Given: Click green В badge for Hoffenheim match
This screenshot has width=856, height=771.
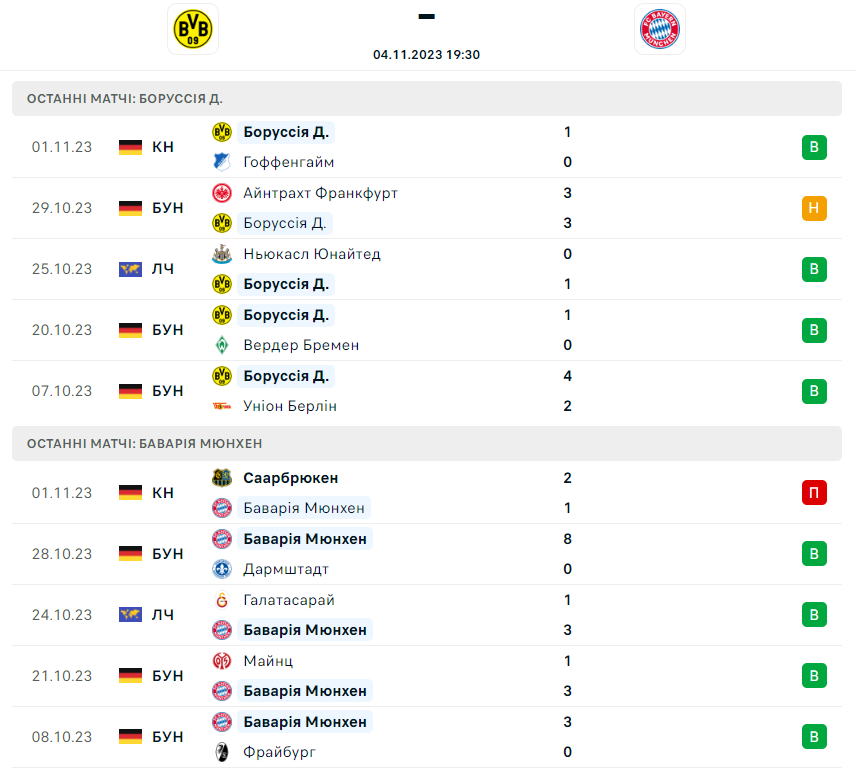Looking at the screenshot, I should click(x=814, y=147).
